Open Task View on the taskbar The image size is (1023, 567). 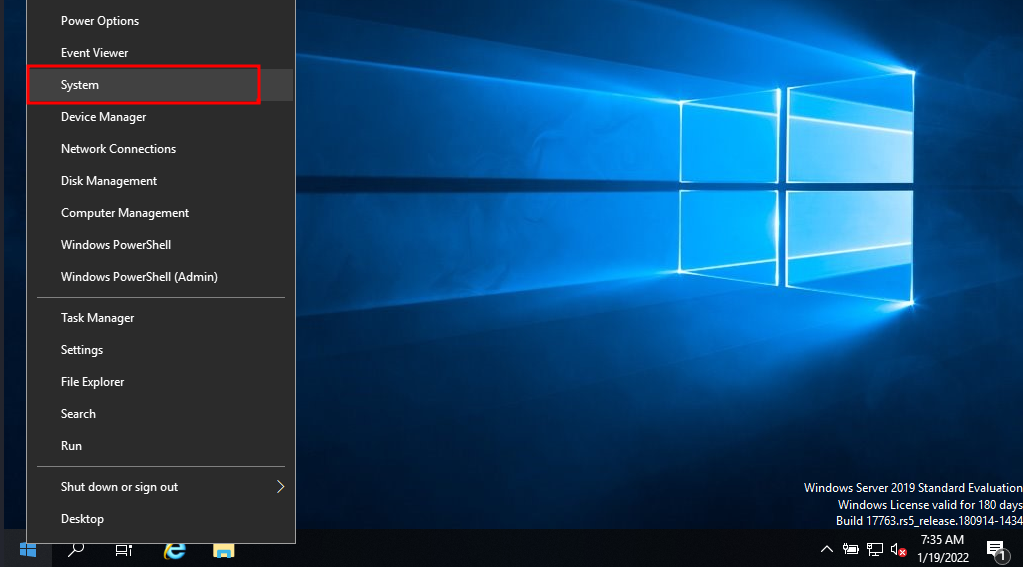(124, 550)
